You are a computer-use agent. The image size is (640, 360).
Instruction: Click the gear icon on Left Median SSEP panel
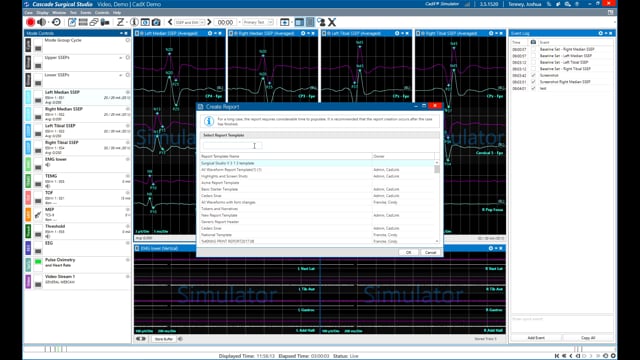point(210,33)
